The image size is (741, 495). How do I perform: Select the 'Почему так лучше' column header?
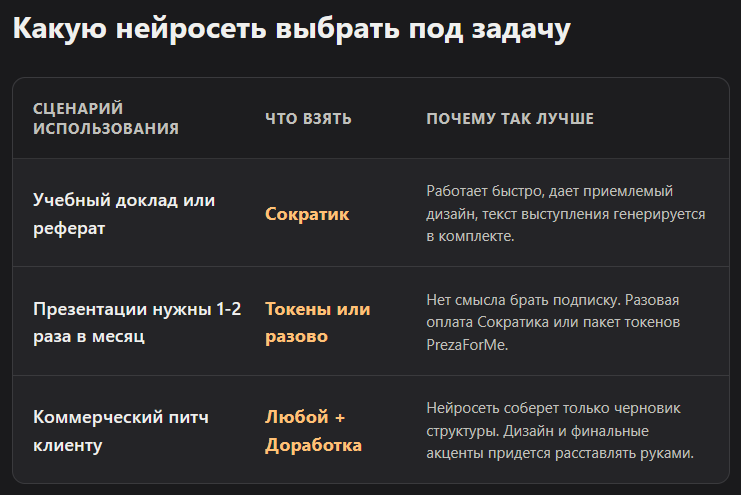(510, 119)
